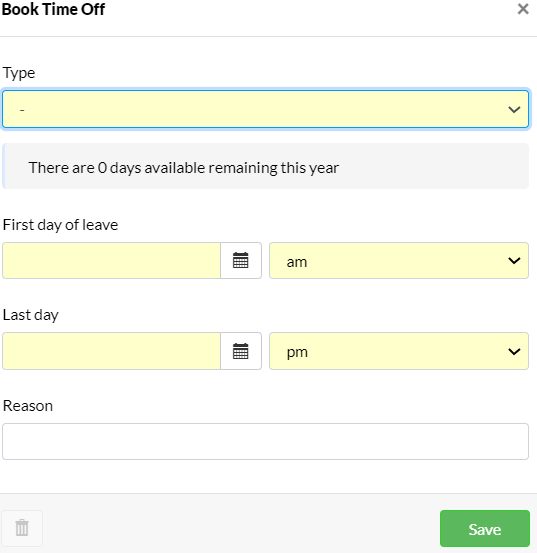Open the calendar picker for first day of leave
This screenshot has width=537, height=553.
pyautogui.click(x=241, y=261)
